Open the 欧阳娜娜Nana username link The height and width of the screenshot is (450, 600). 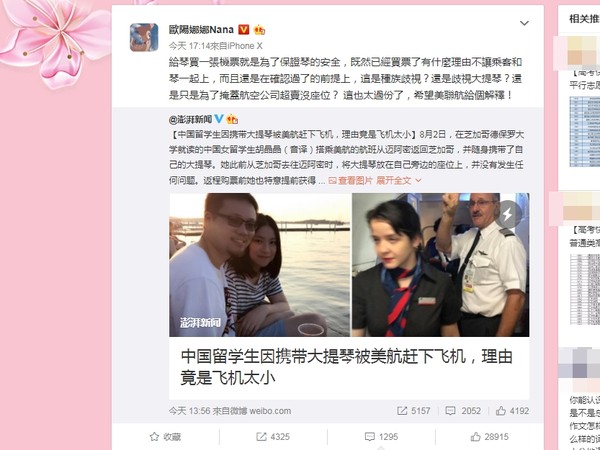pos(201,29)
